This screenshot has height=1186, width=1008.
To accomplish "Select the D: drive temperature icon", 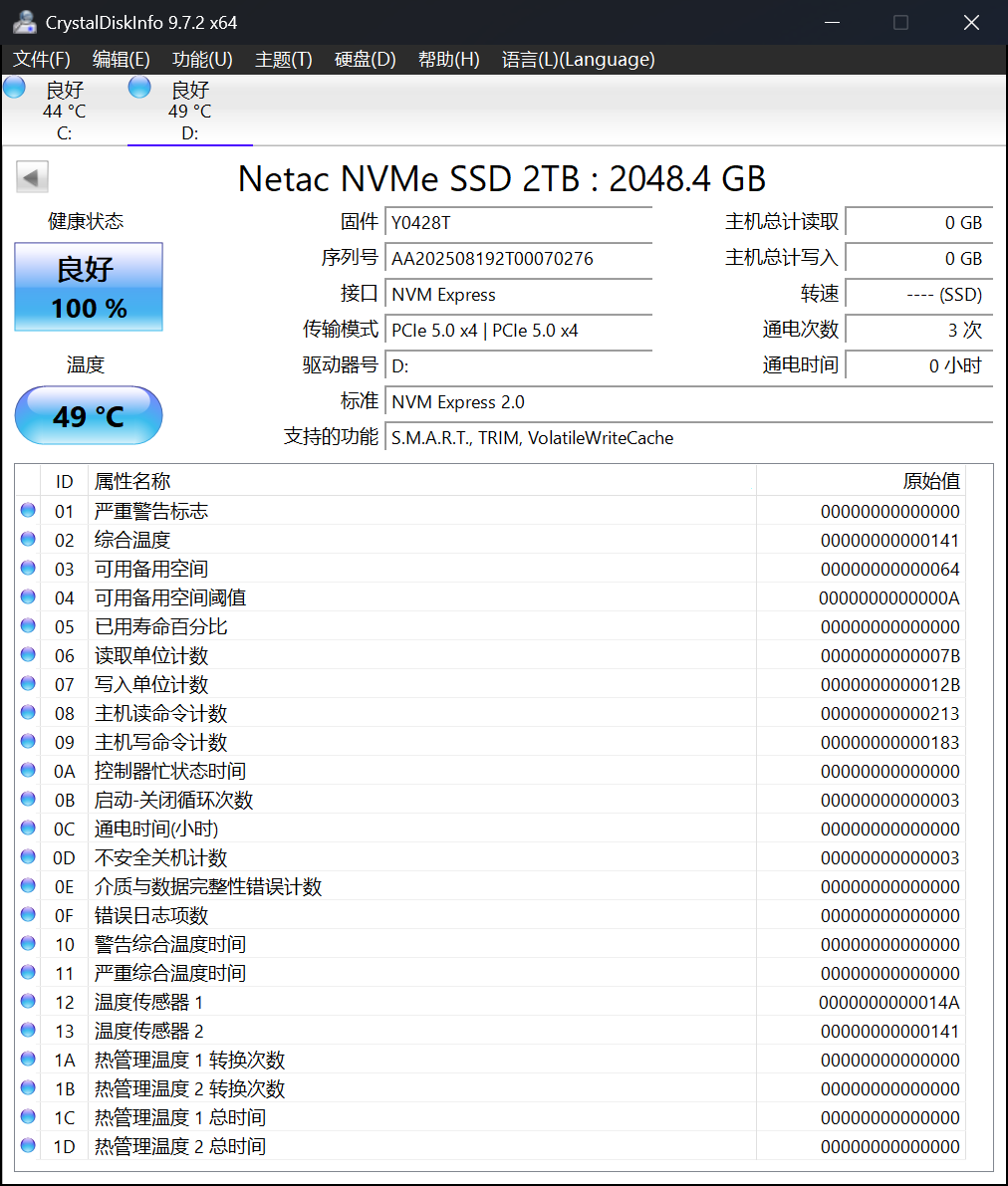I will coord(138,88).
